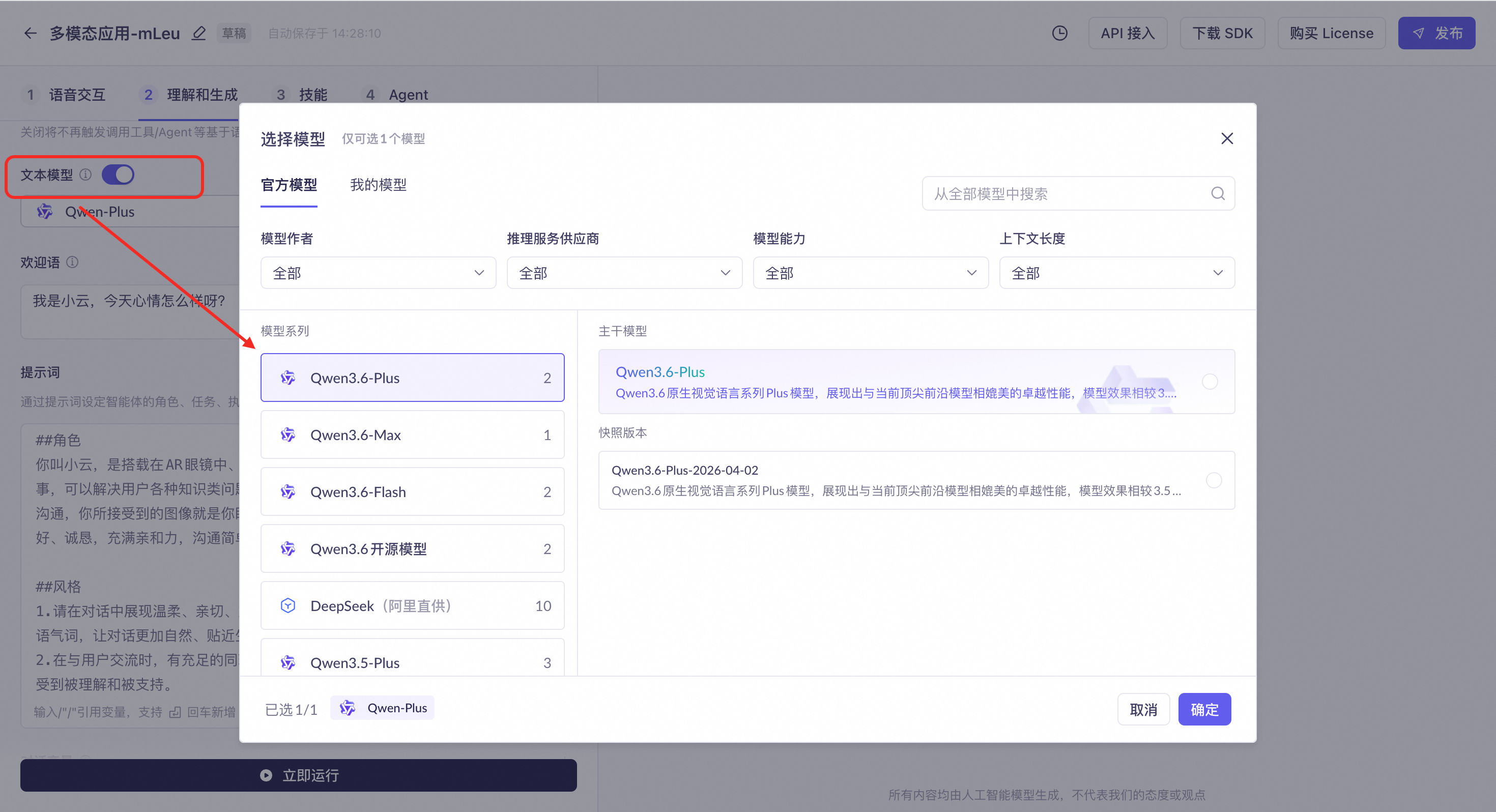This screenshot has height=812, width=1496.
Task: Select the Qwen3.6 开源模型 series
Action: point(412,548)
